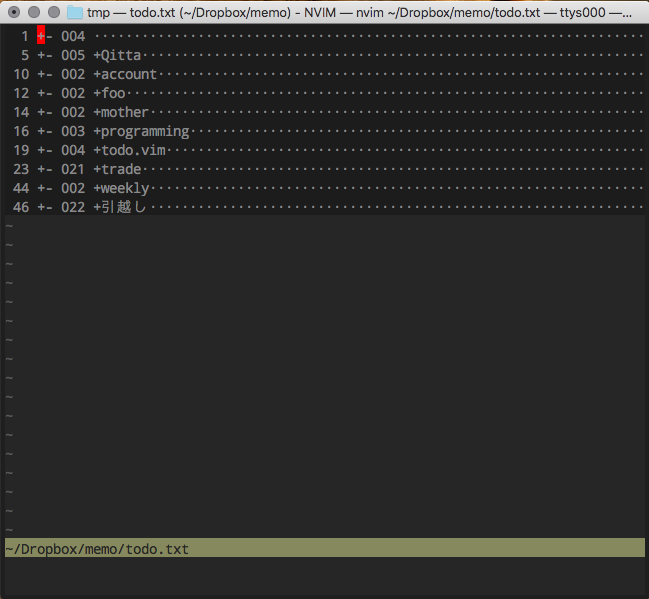Click the +mother project text
Image resolution: width=649 pixels, height=599 pixels.
(x=121, y=113)
